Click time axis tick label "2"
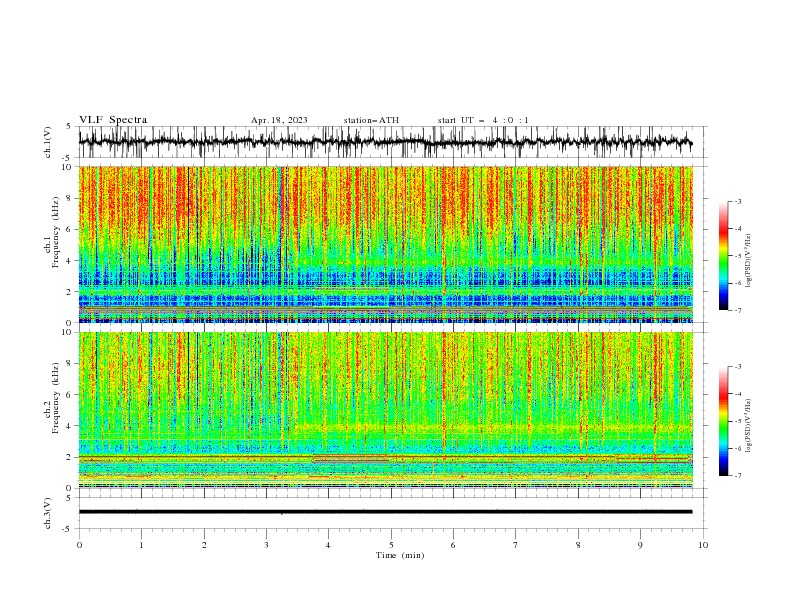The width and height of the screenshot is (792, 612). click(x=204, y=545)
